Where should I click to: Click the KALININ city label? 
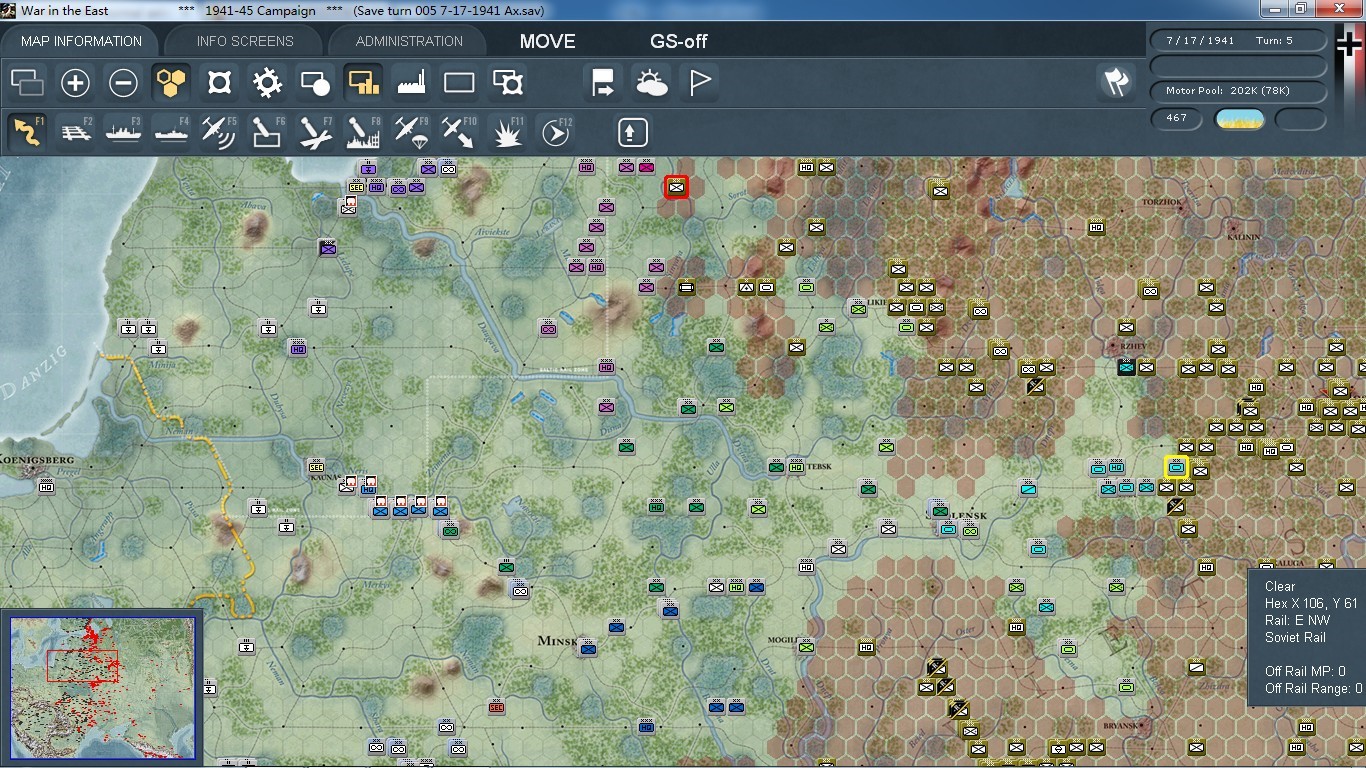click(1245, 237)
